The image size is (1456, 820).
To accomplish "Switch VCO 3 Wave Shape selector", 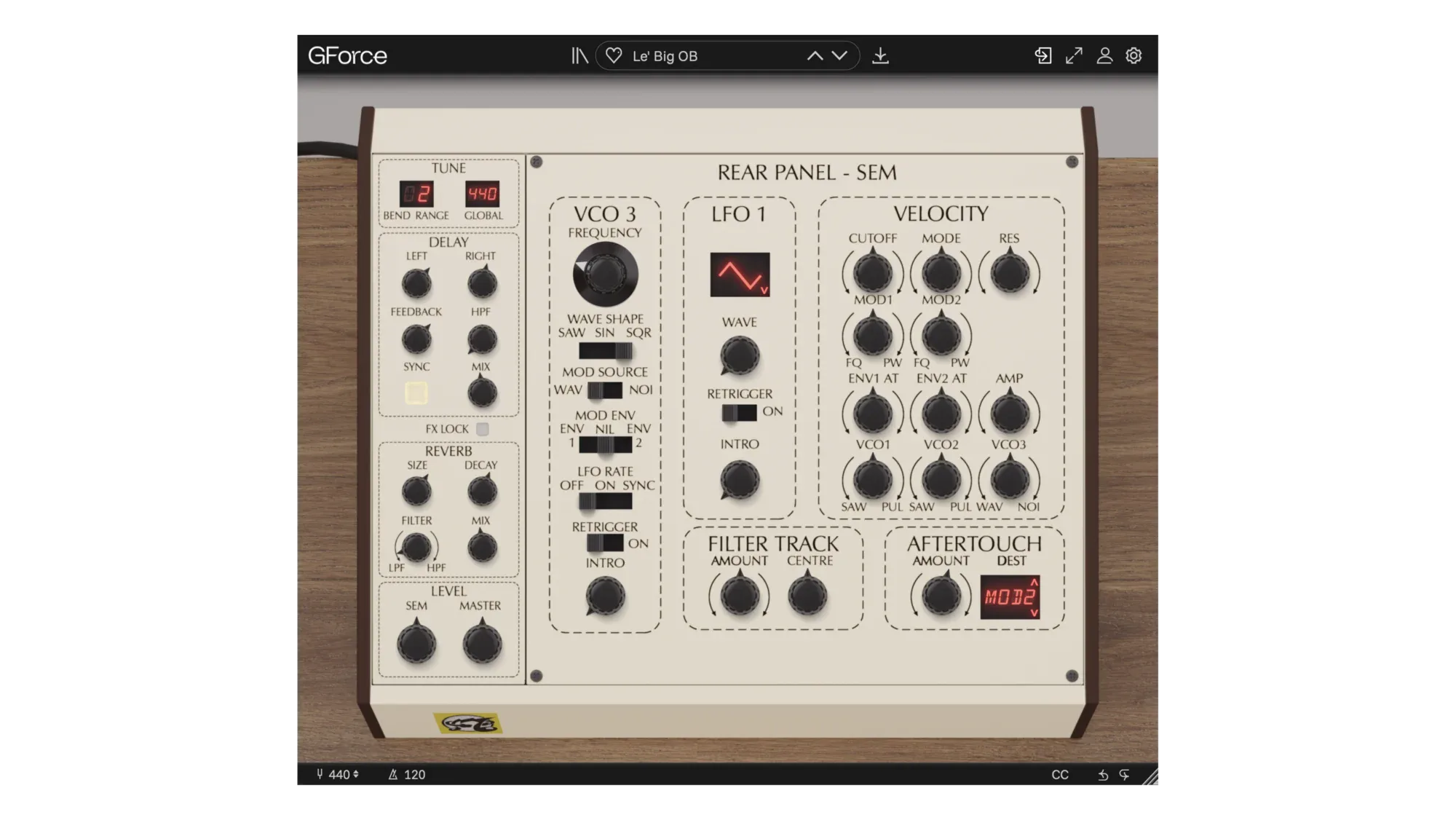I will [605, 351].
